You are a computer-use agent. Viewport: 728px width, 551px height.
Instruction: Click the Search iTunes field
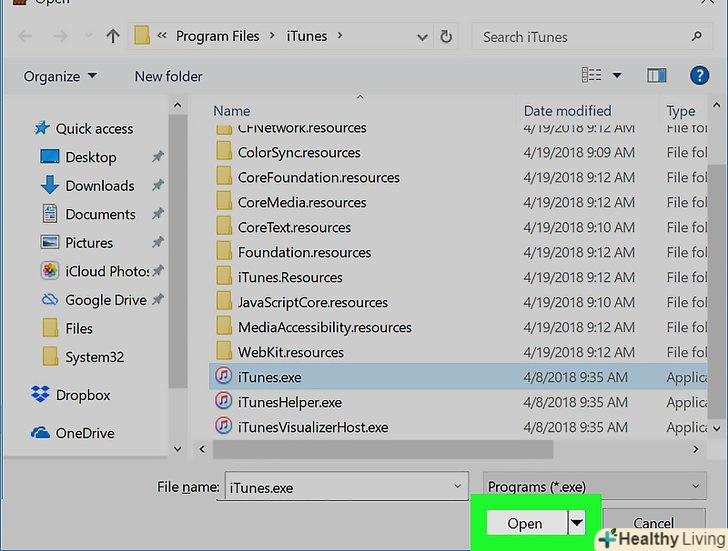point(592,37)
